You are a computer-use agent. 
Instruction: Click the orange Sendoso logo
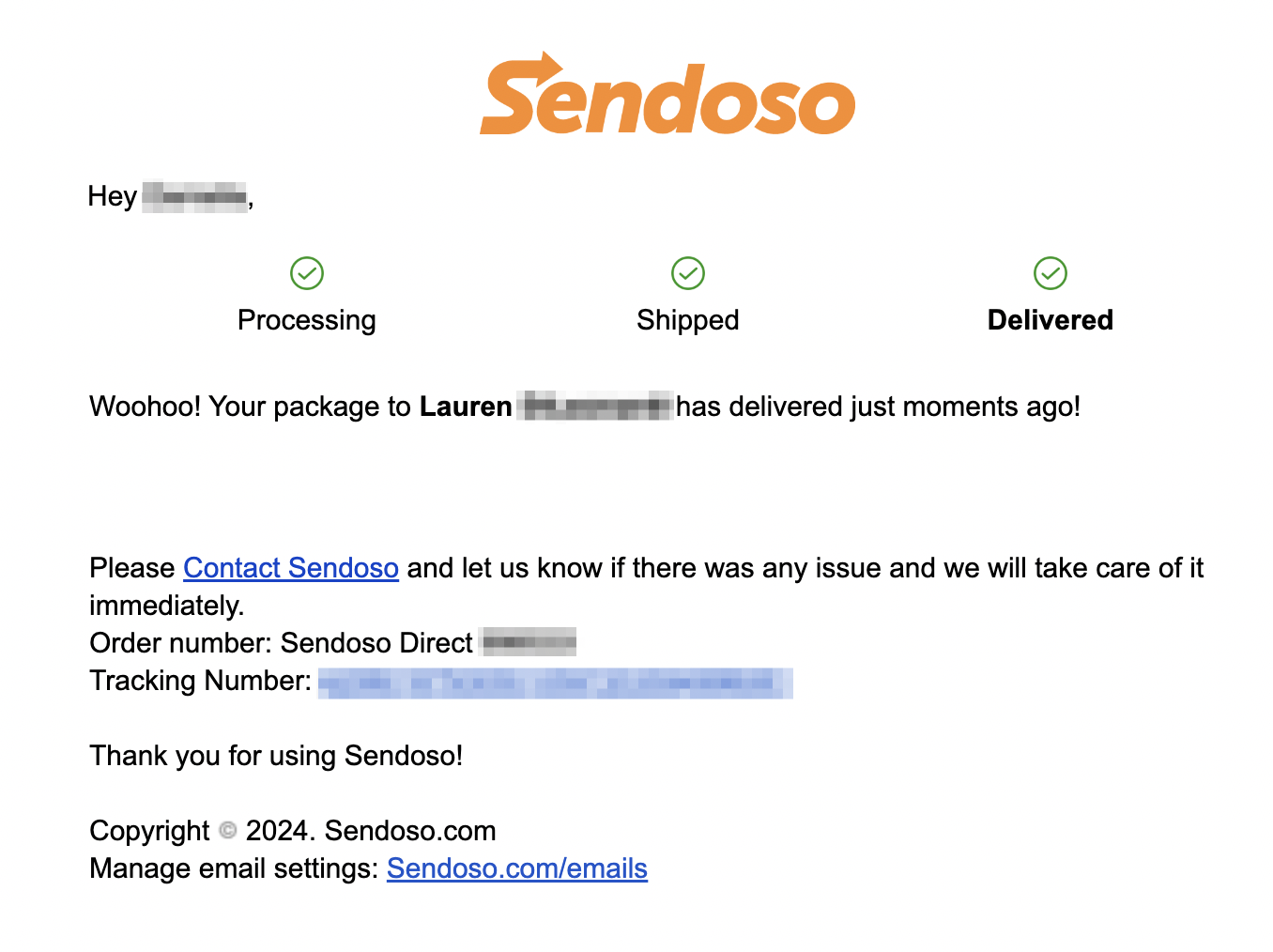point(667,94)
